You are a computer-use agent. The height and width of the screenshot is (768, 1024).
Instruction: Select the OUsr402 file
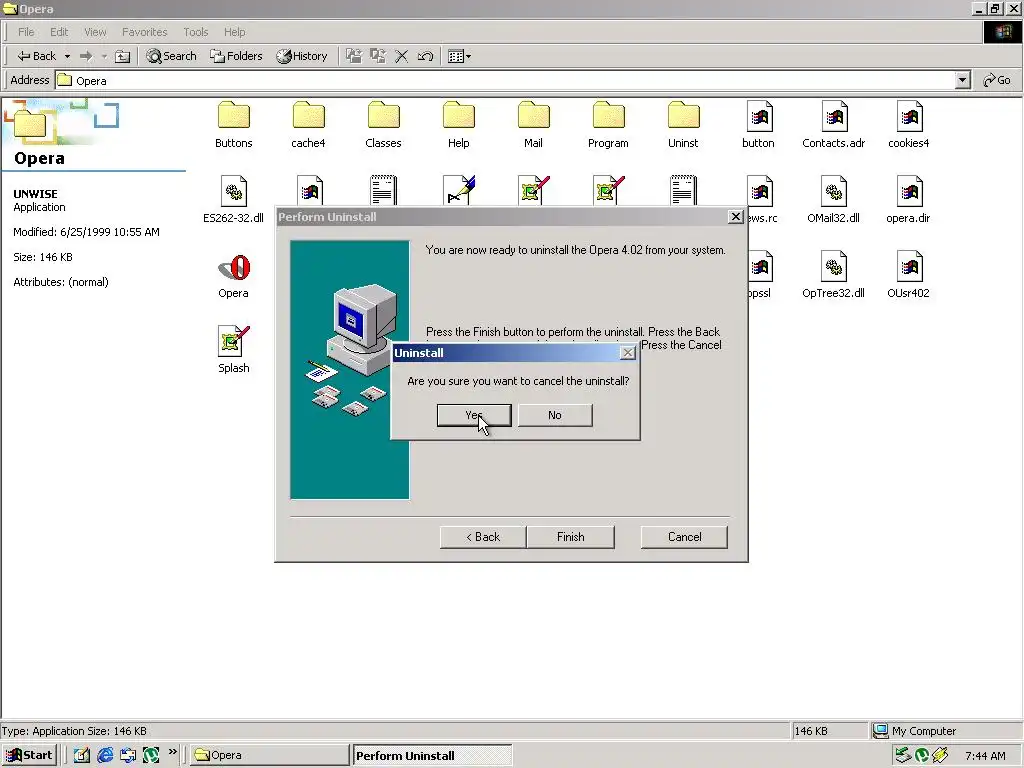pos(908,275)
